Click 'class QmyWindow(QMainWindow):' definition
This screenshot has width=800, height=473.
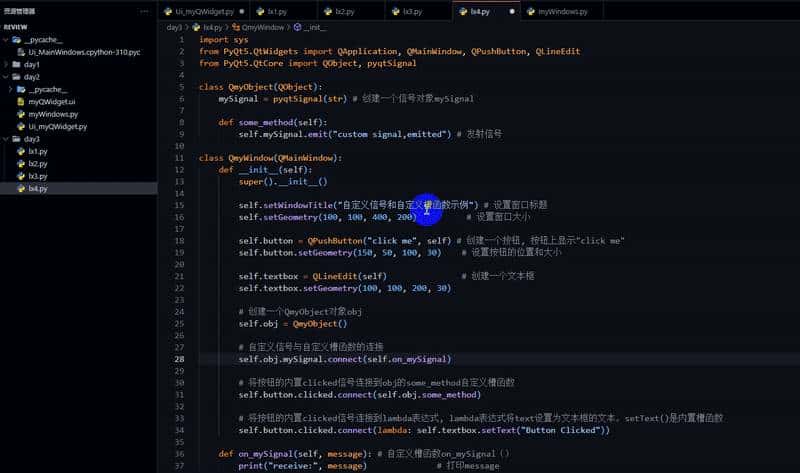[270, 158]
